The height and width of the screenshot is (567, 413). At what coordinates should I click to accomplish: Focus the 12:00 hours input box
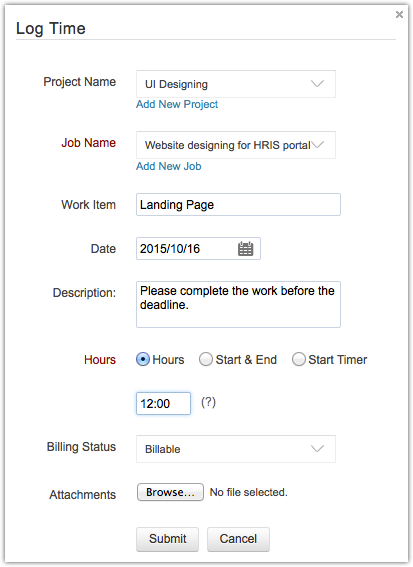click(163, 403)
